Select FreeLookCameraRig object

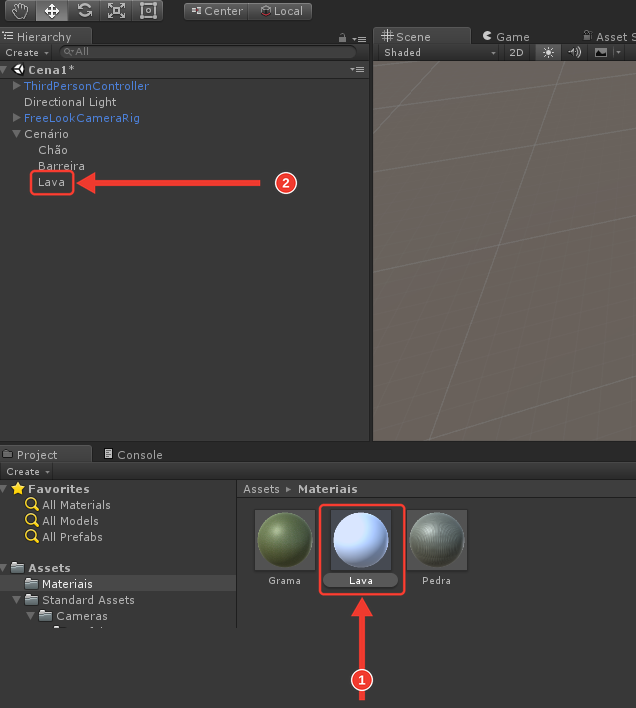pyautogui.click(x=82, y=118)
